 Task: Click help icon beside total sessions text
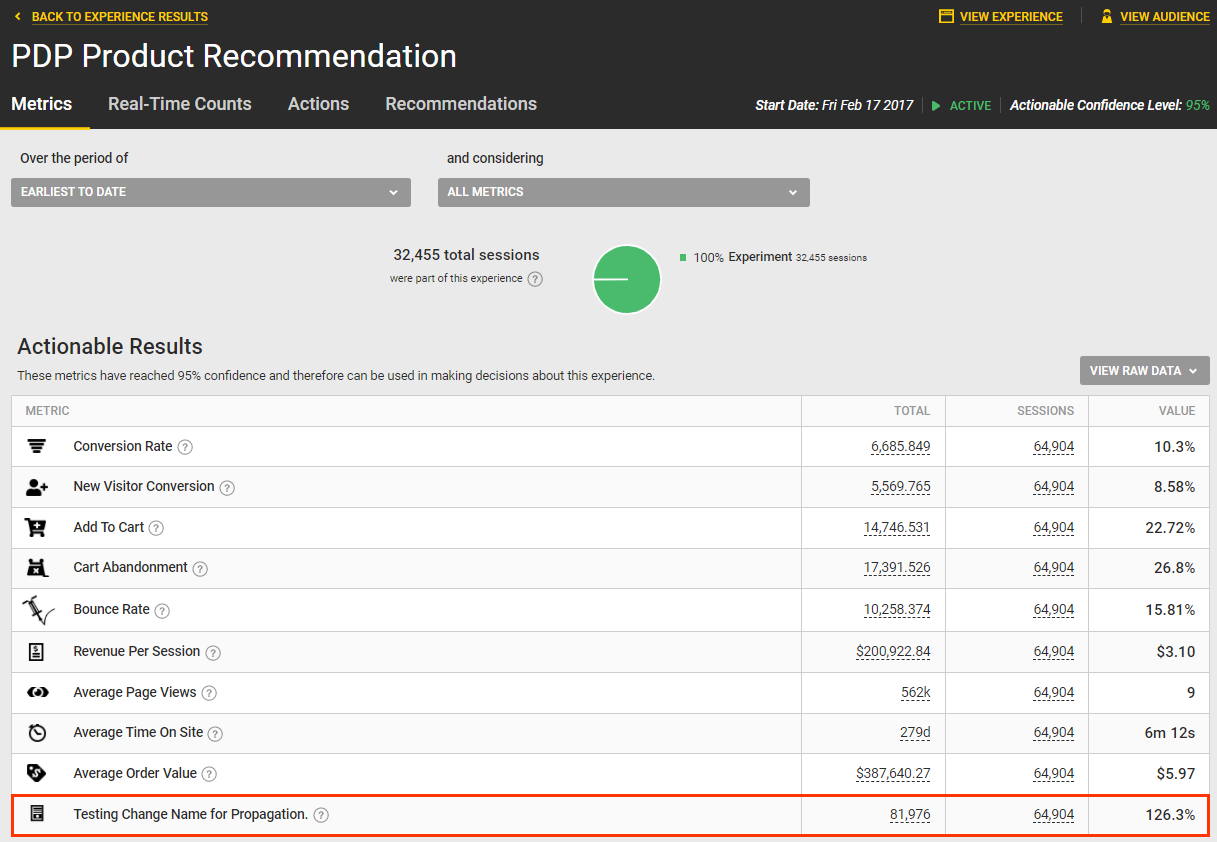coord(535,279)
